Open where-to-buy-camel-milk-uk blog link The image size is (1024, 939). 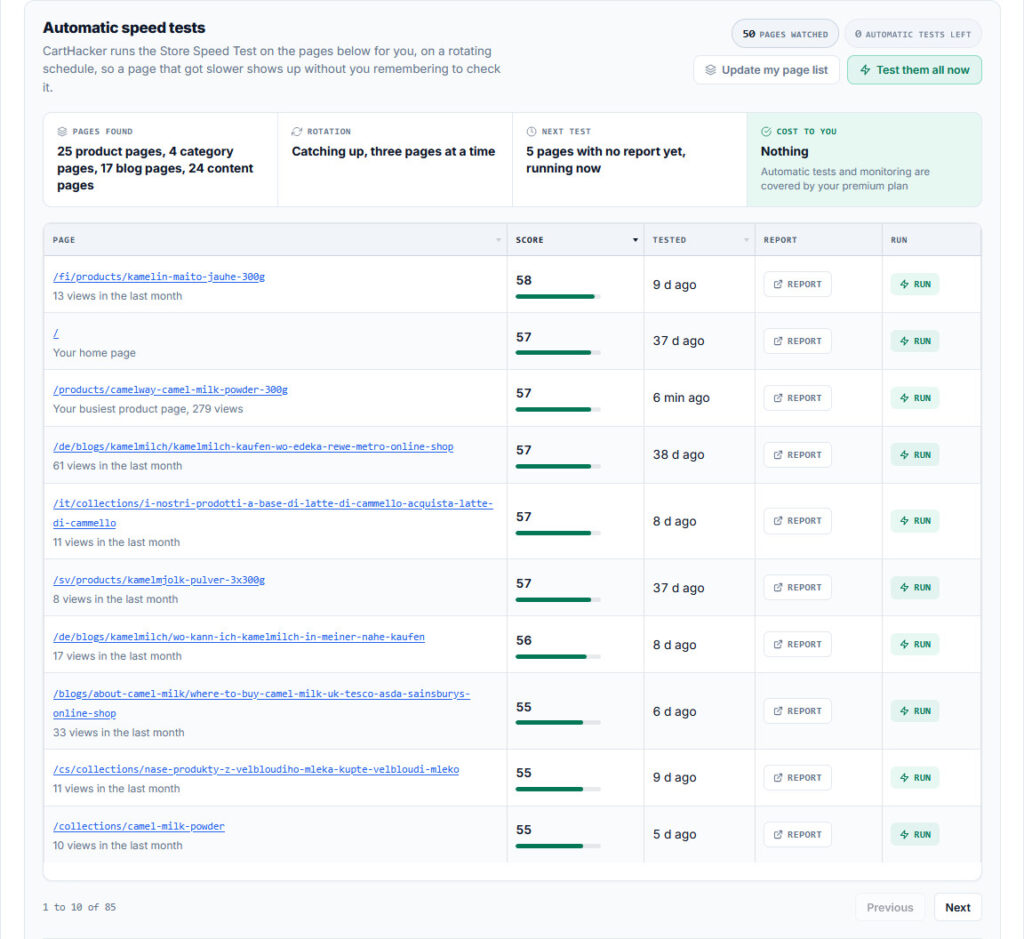point(261,703)
